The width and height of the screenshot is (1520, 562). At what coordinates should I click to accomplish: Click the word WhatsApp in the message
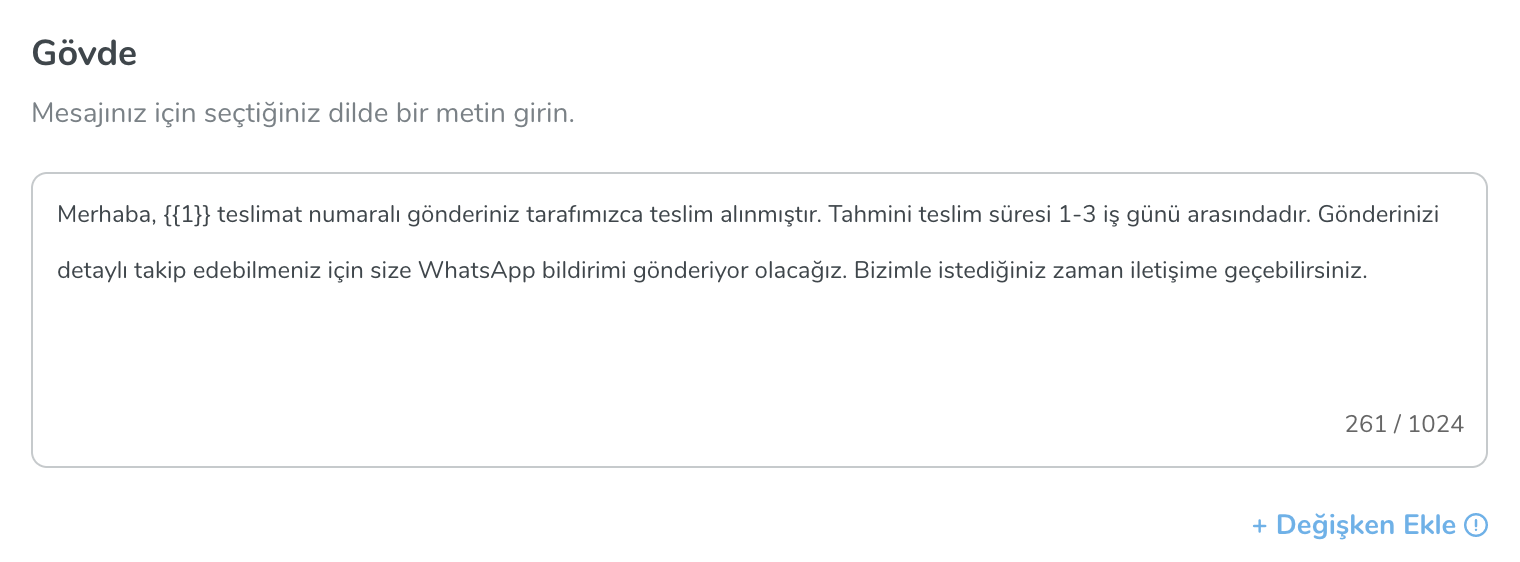[476, 271]
